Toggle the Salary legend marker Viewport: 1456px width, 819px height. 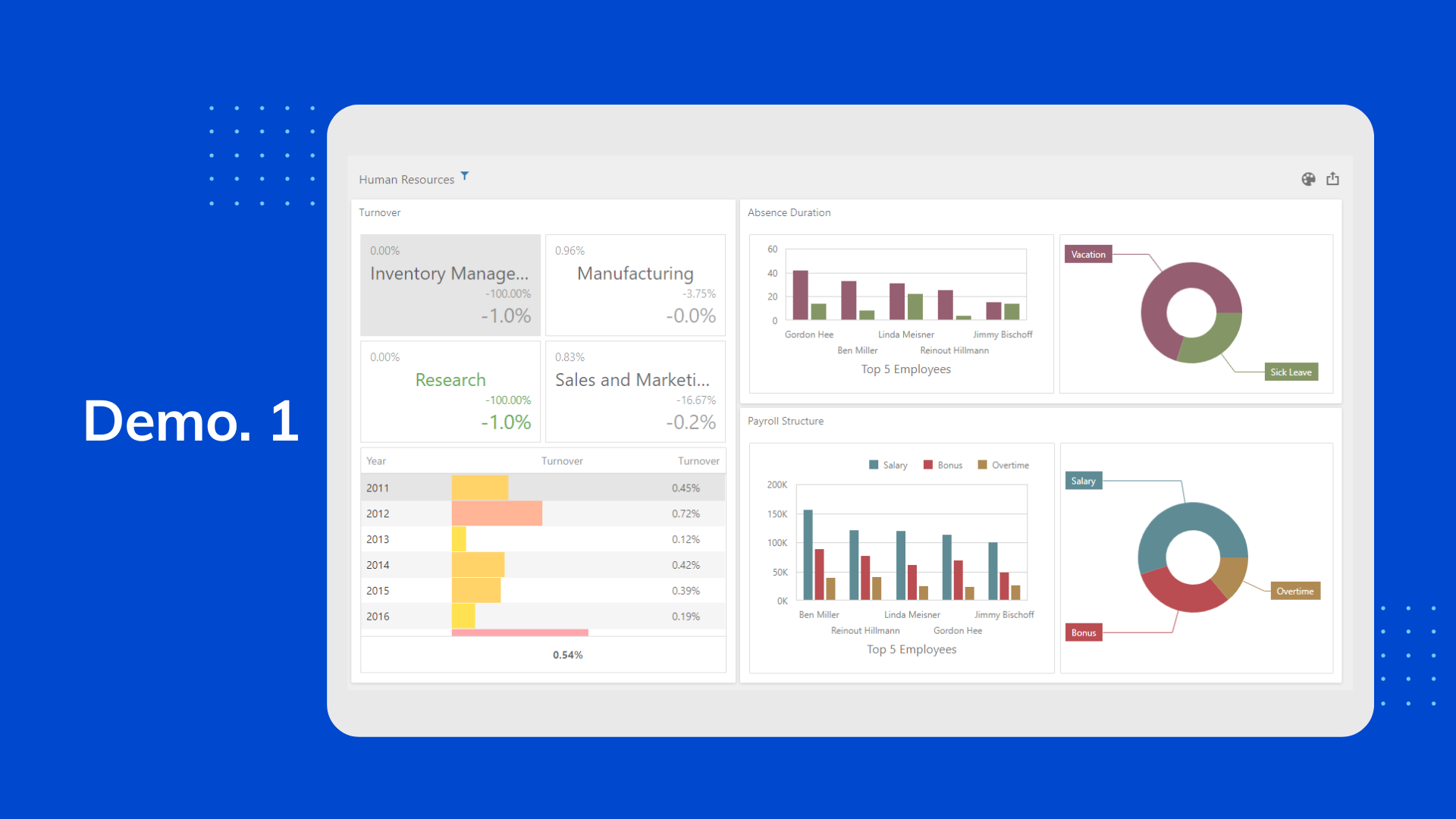coord(874,465)
